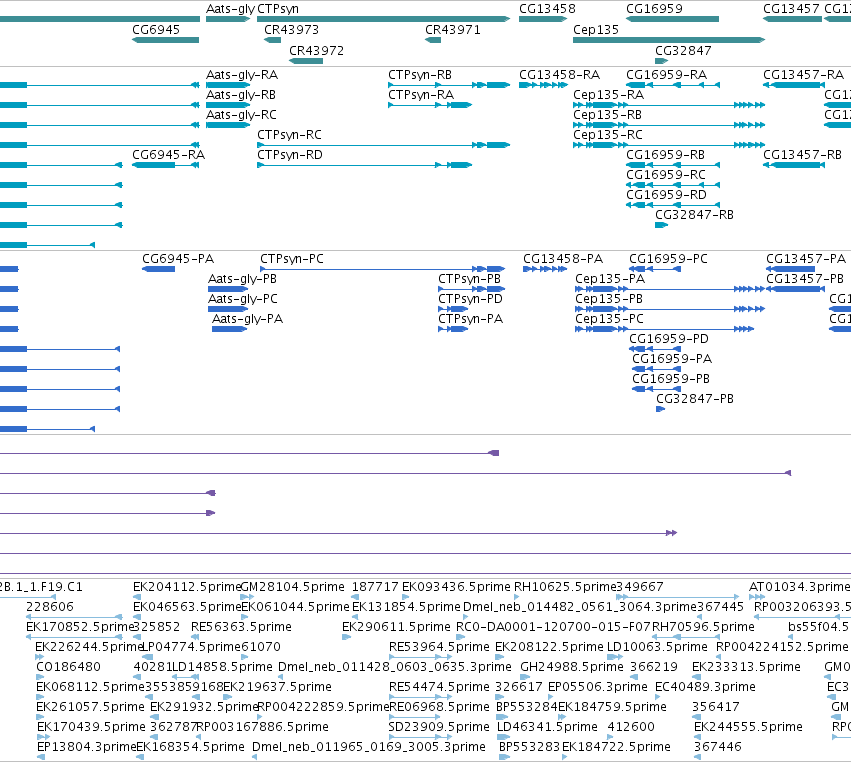Screen dimensions: 851x762
Task: Open the Aats-gly-RC transcript
Action: tap(228, 125)
